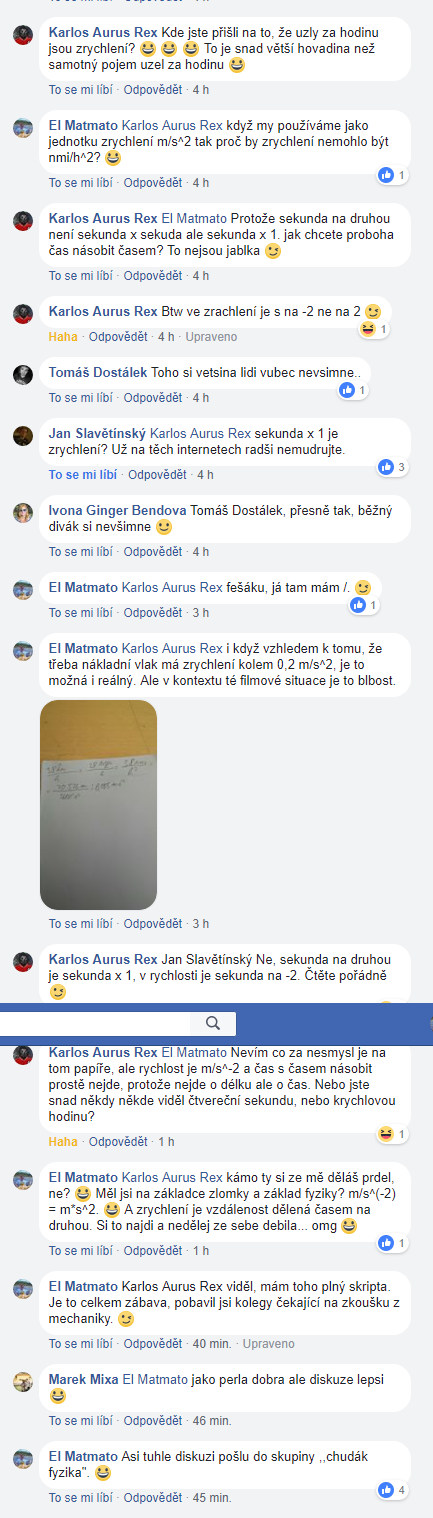433x1518 pixels.
Task: Like Marek Mixa's comment
Action: coord(79,1420)
